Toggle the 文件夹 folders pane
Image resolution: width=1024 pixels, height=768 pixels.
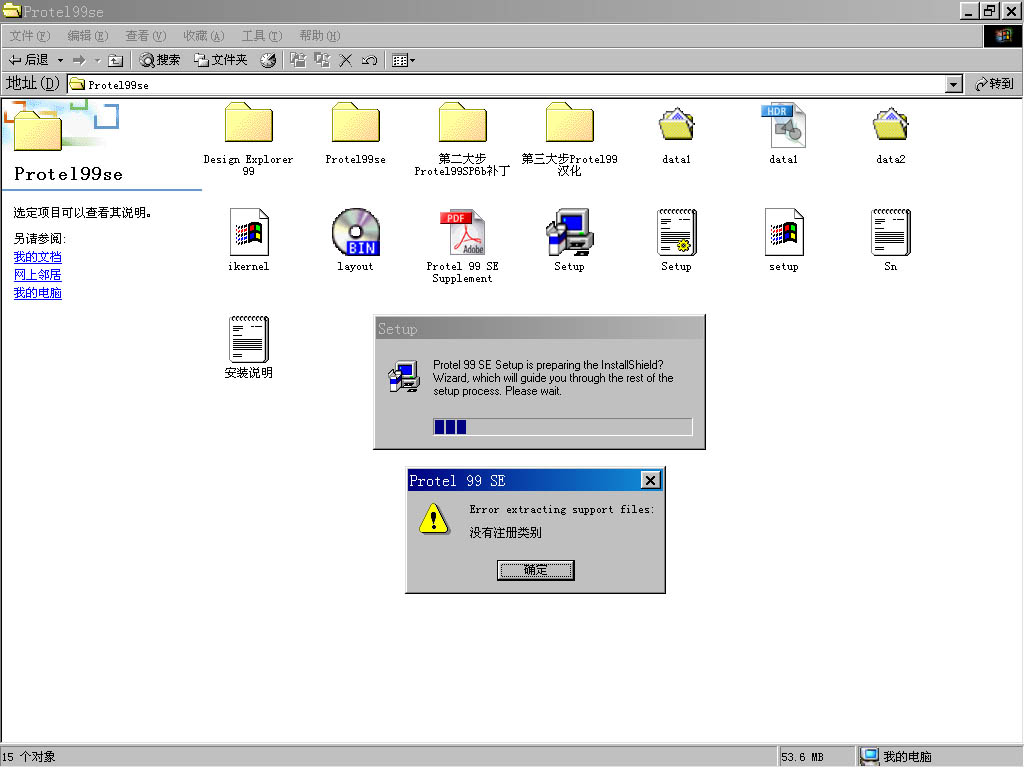tap(221, 60)
